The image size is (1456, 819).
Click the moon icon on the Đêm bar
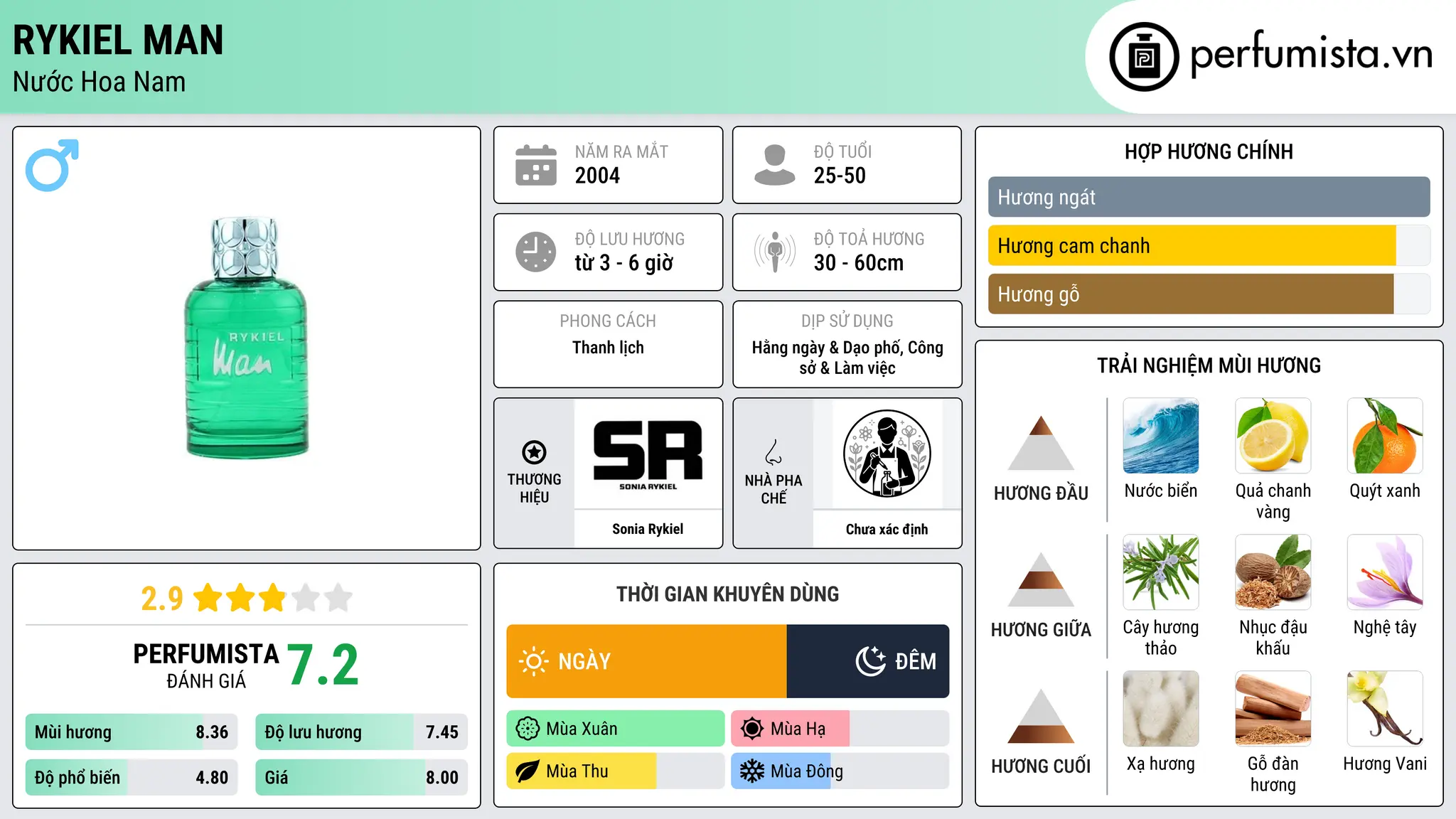pyautogui.click(x=870, y=661)
